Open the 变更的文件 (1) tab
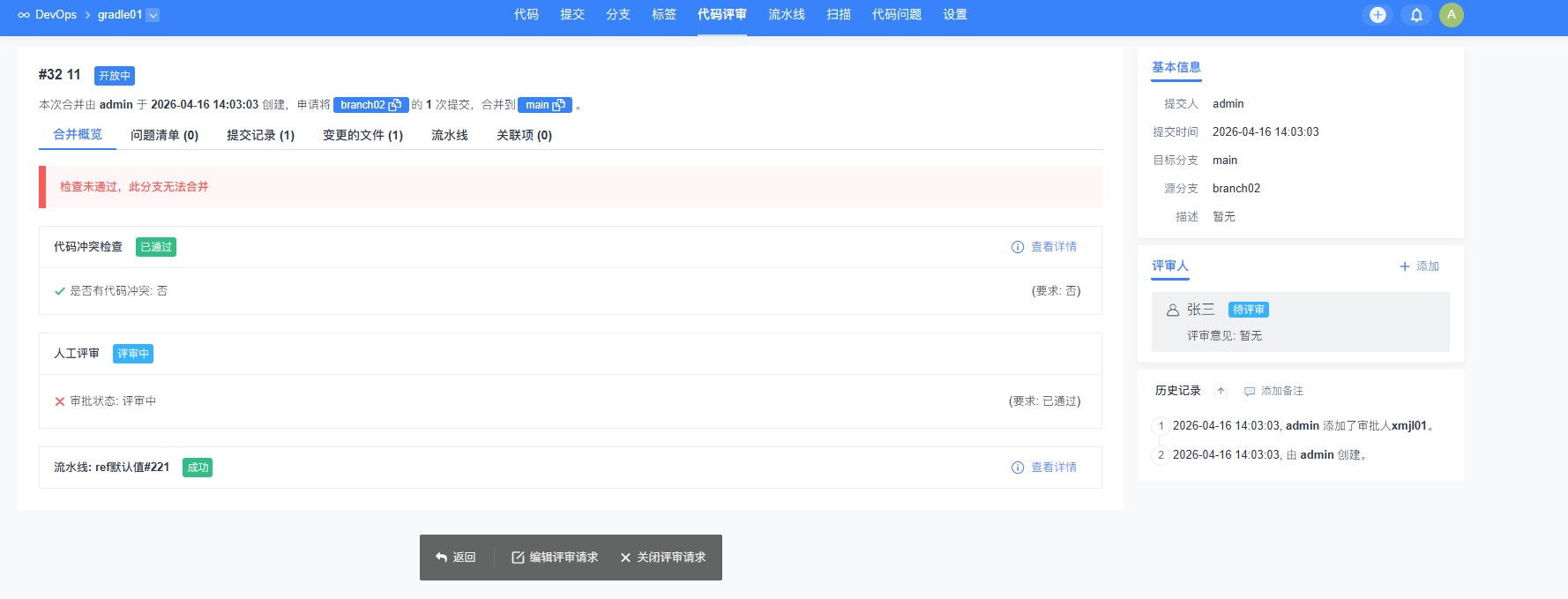The width and height of the screenshot is (1568, 599). 362,135
